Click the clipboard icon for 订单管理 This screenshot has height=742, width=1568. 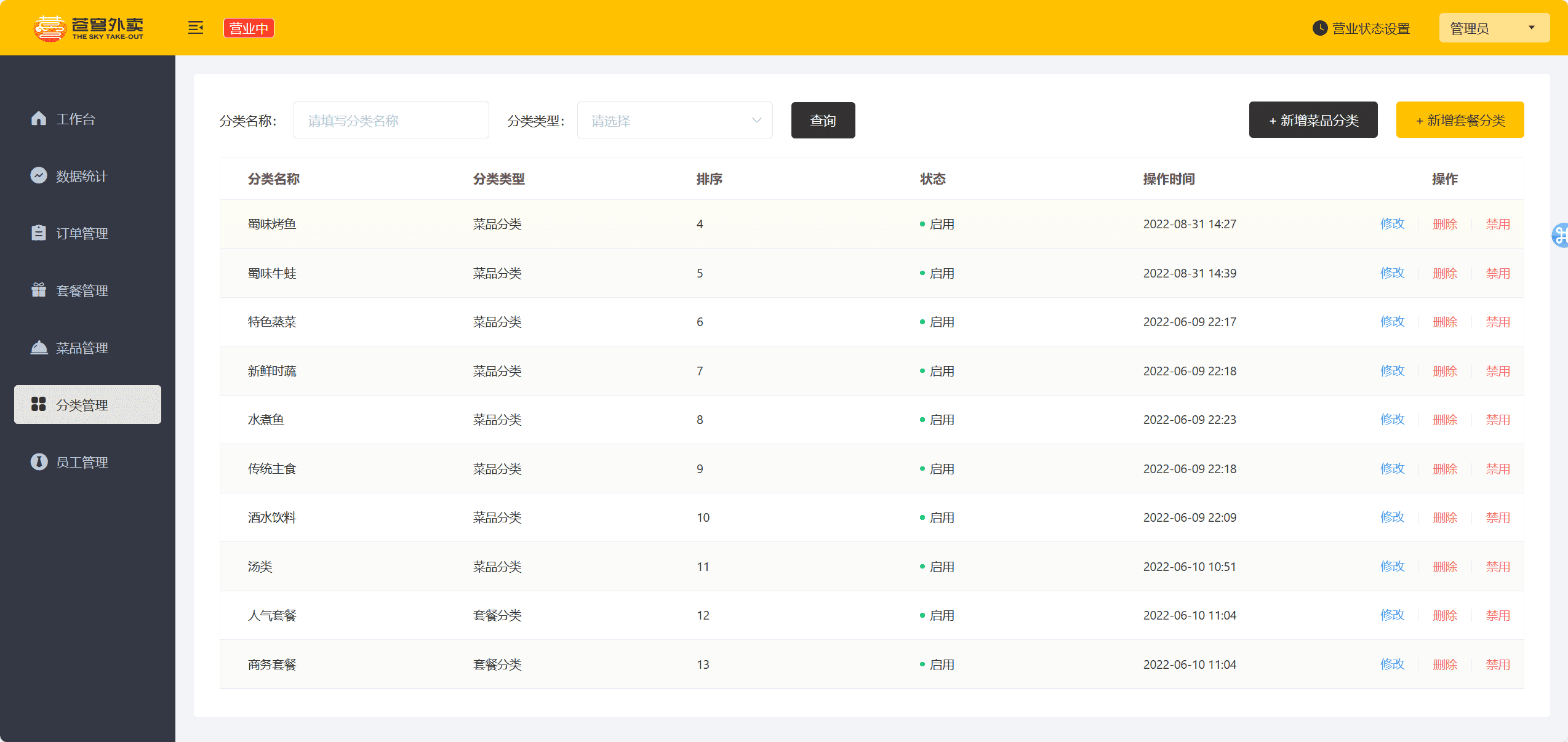(x=39, y=233)
